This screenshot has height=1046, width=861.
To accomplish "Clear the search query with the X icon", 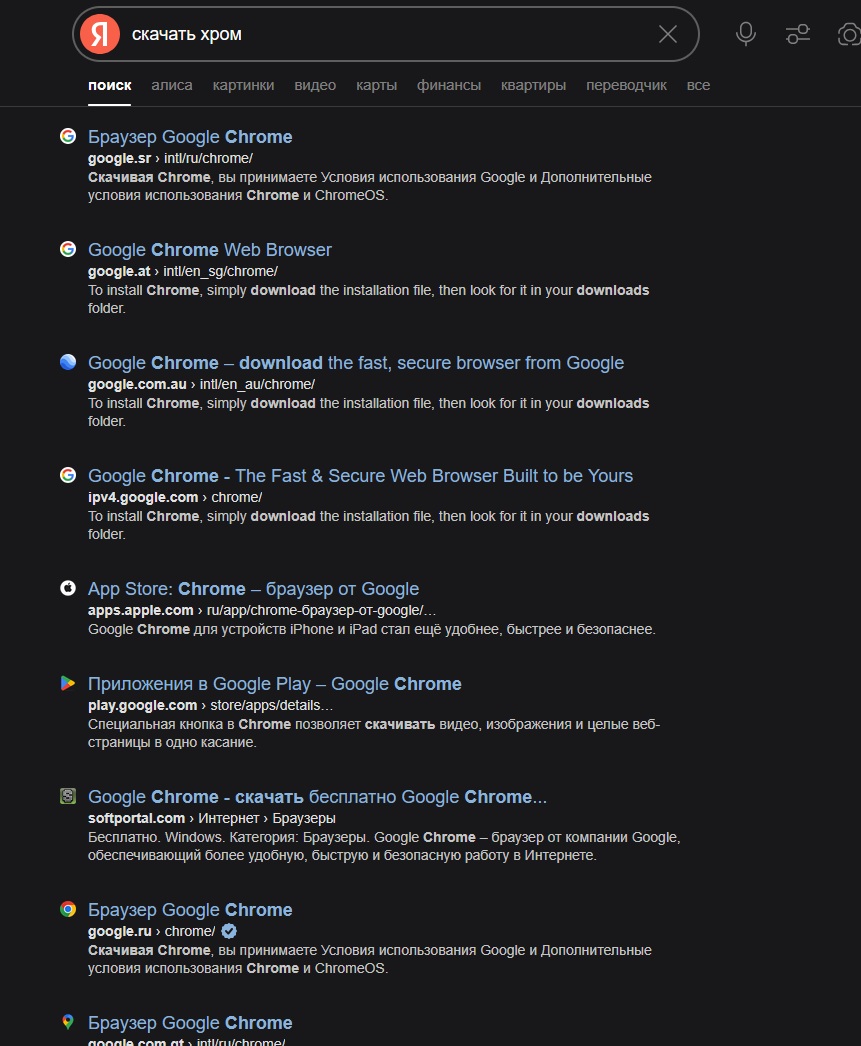I will 668,34.
